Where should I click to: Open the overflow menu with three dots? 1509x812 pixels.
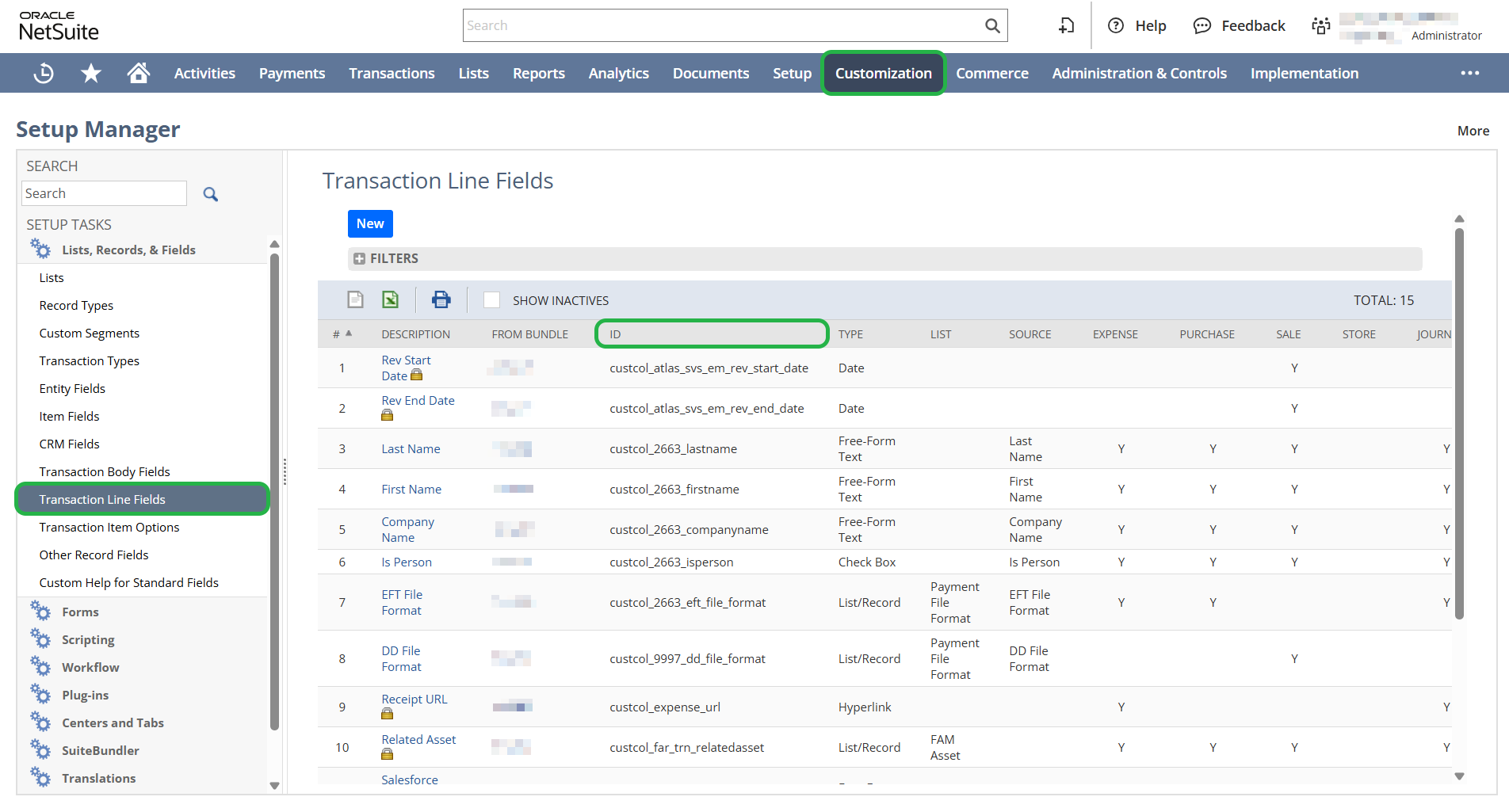(x=1470, y=73)
